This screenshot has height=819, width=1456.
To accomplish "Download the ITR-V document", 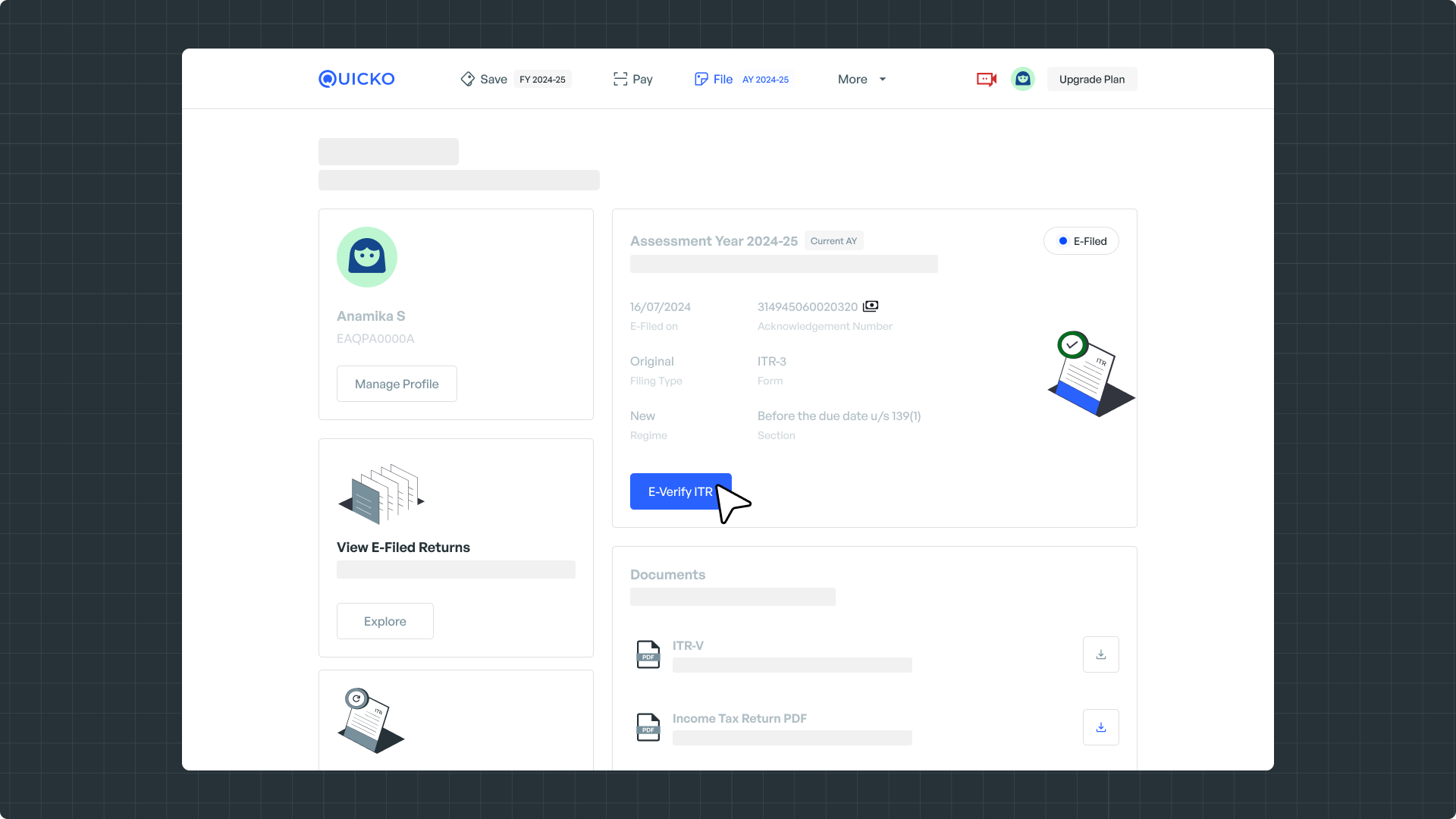I will click(x=1100, y=654).
